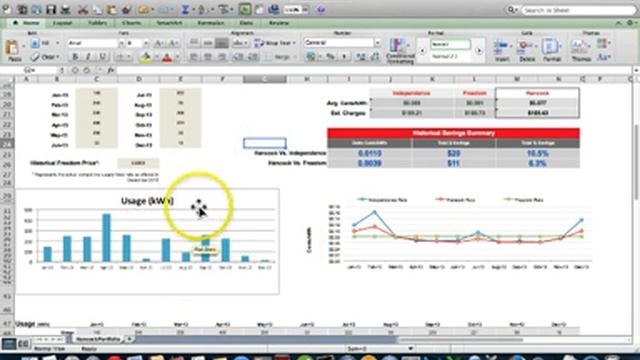Image resolution: width=640 pixels, height=360 pixels.
Task: Click the large Paste button in ribbon
Action: (x=13, y=50)
